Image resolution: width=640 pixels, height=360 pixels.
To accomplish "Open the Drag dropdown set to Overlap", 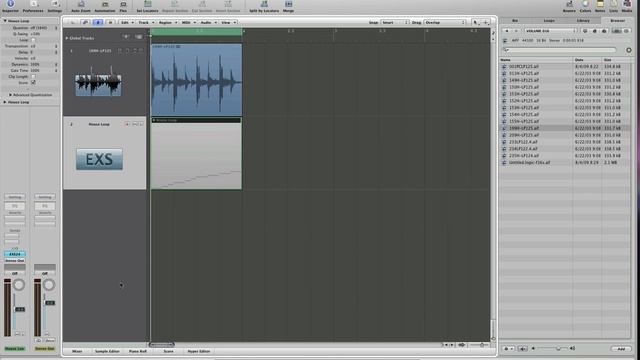I will point(445,22).
